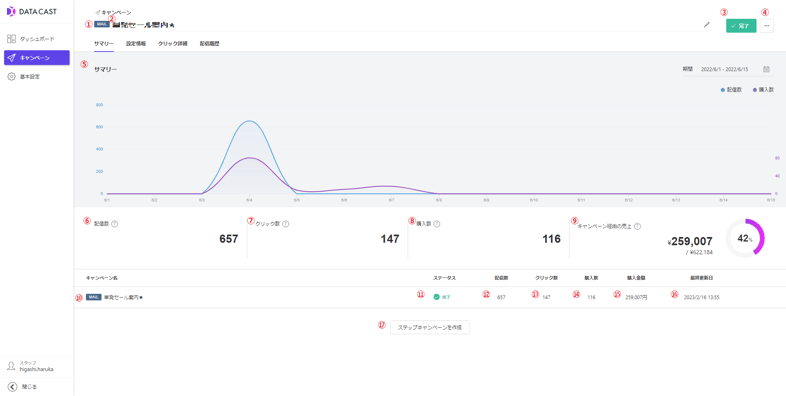Screen dimensions: 786x396
Task: Switch to the 設定情報 tab
Action: pos(136,44)
